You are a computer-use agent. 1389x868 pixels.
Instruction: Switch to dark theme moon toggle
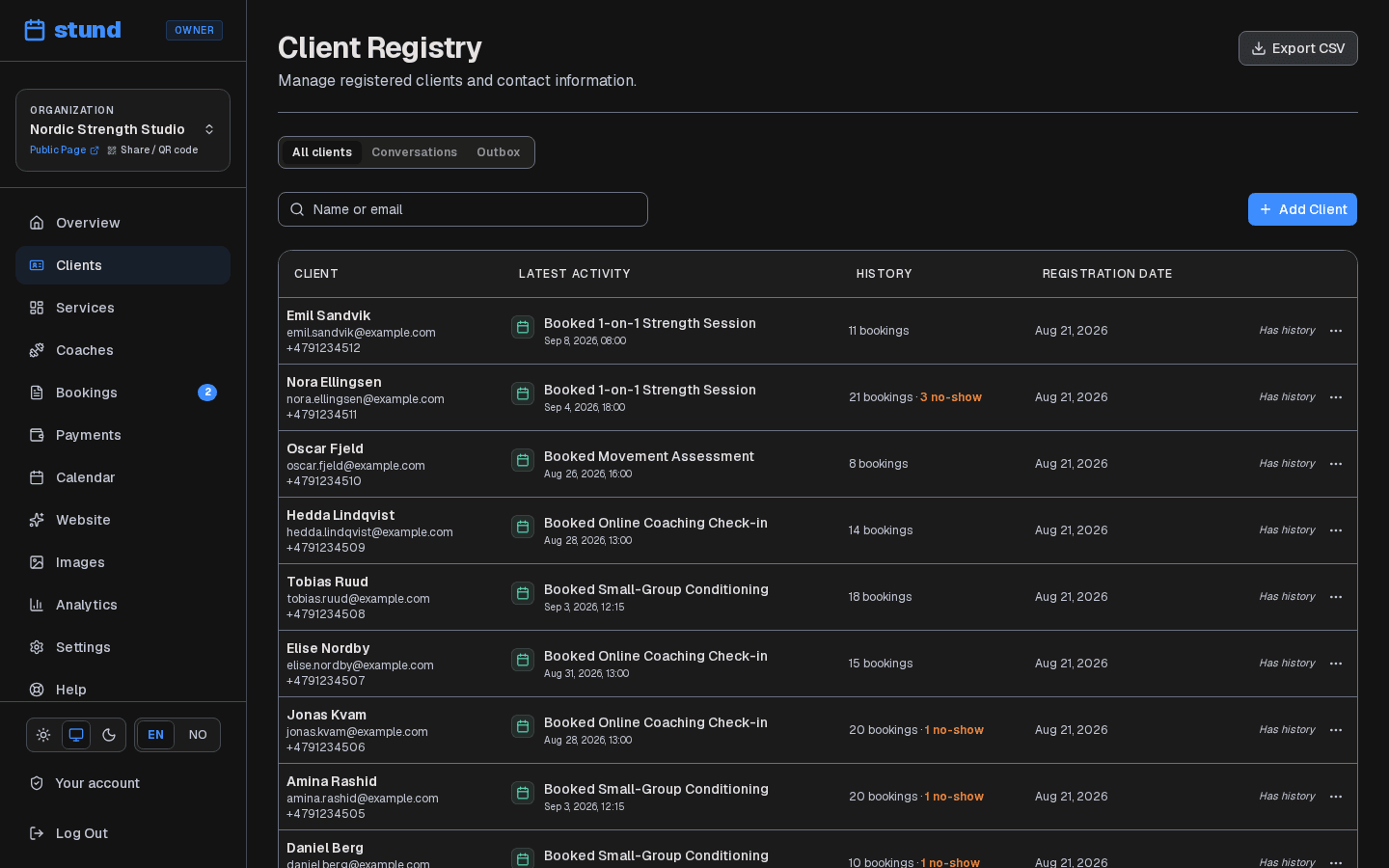109,735
